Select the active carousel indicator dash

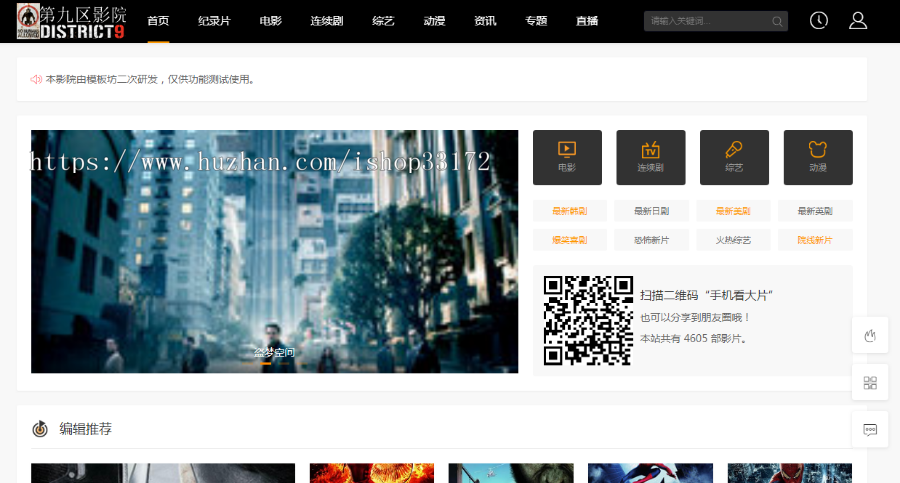point(266,364)
